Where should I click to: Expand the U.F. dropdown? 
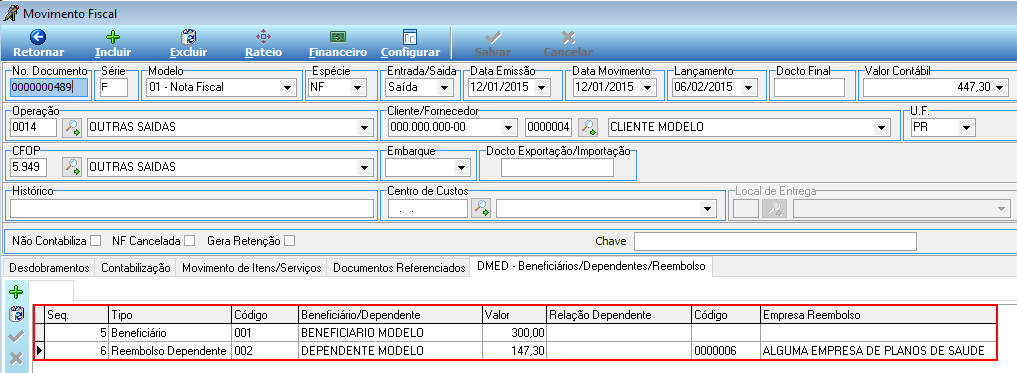(966, 128)
